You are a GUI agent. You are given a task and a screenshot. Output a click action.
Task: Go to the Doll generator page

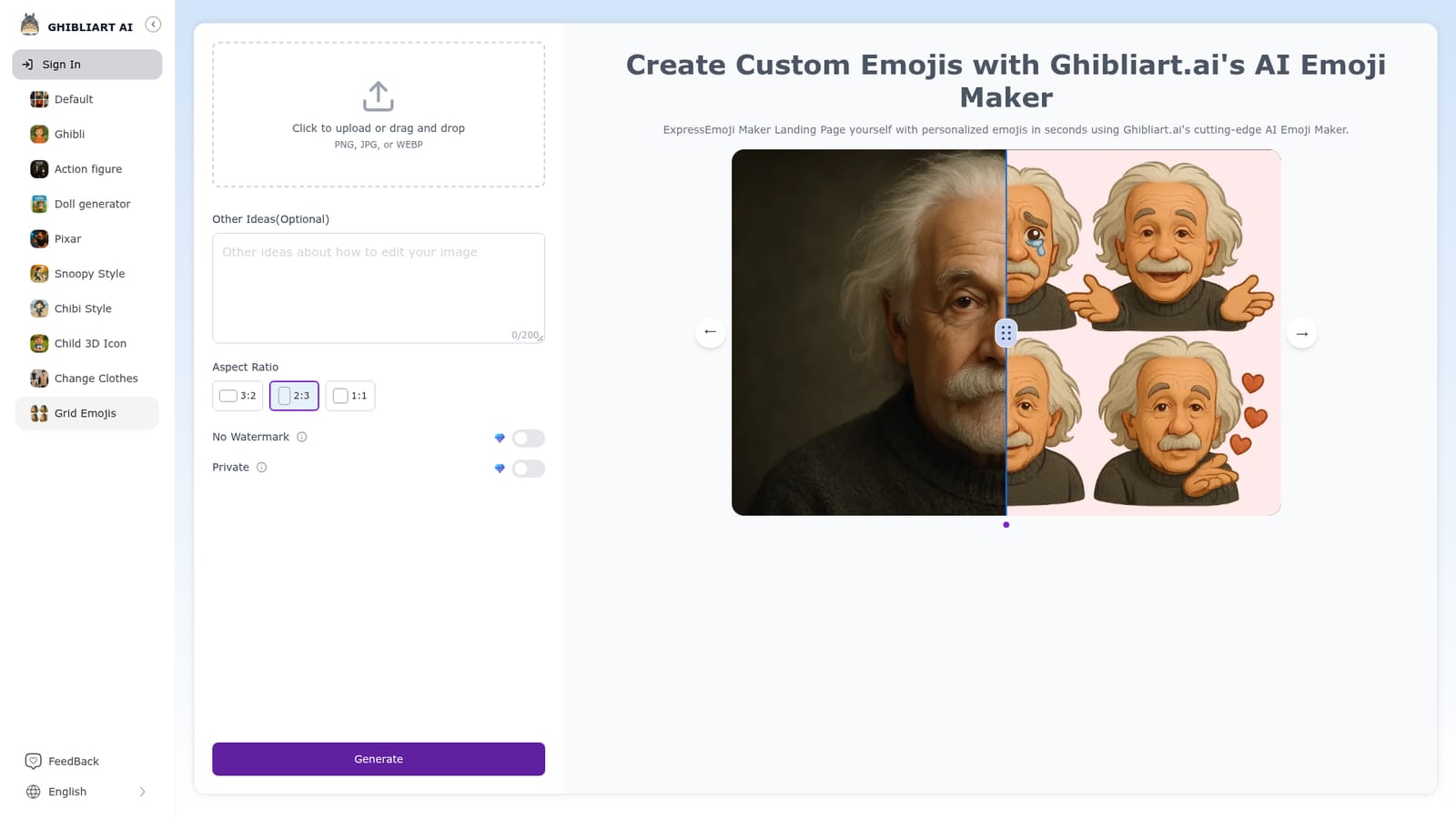[87, 204]
